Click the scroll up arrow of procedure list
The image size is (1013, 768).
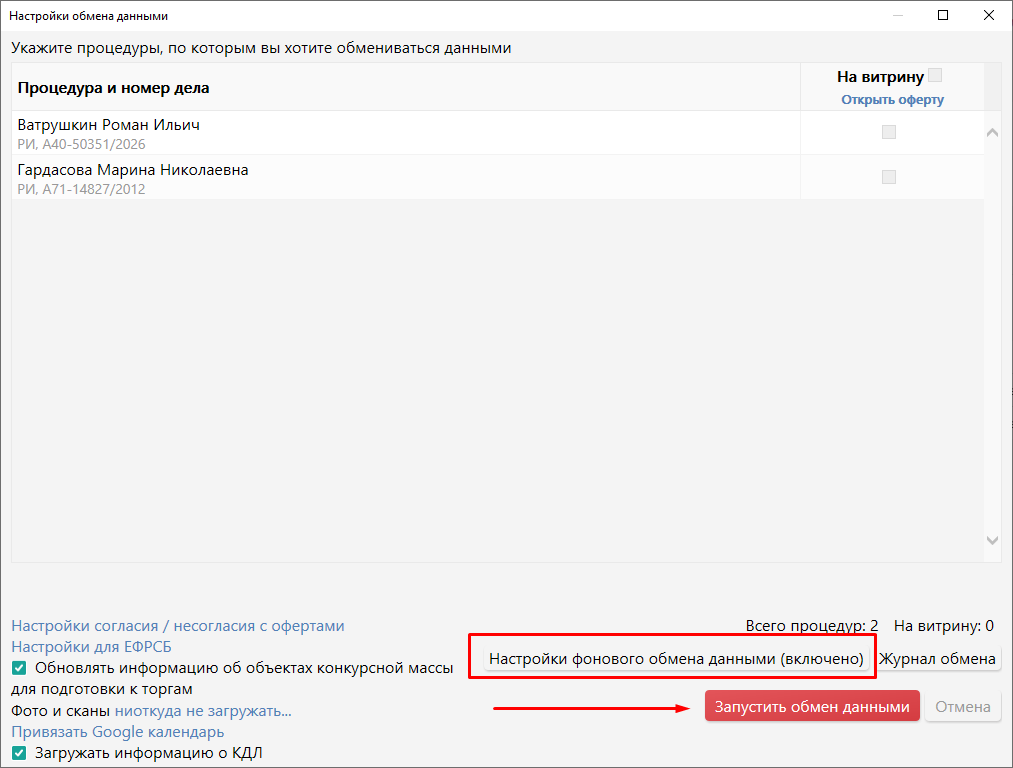click(992, 133)
